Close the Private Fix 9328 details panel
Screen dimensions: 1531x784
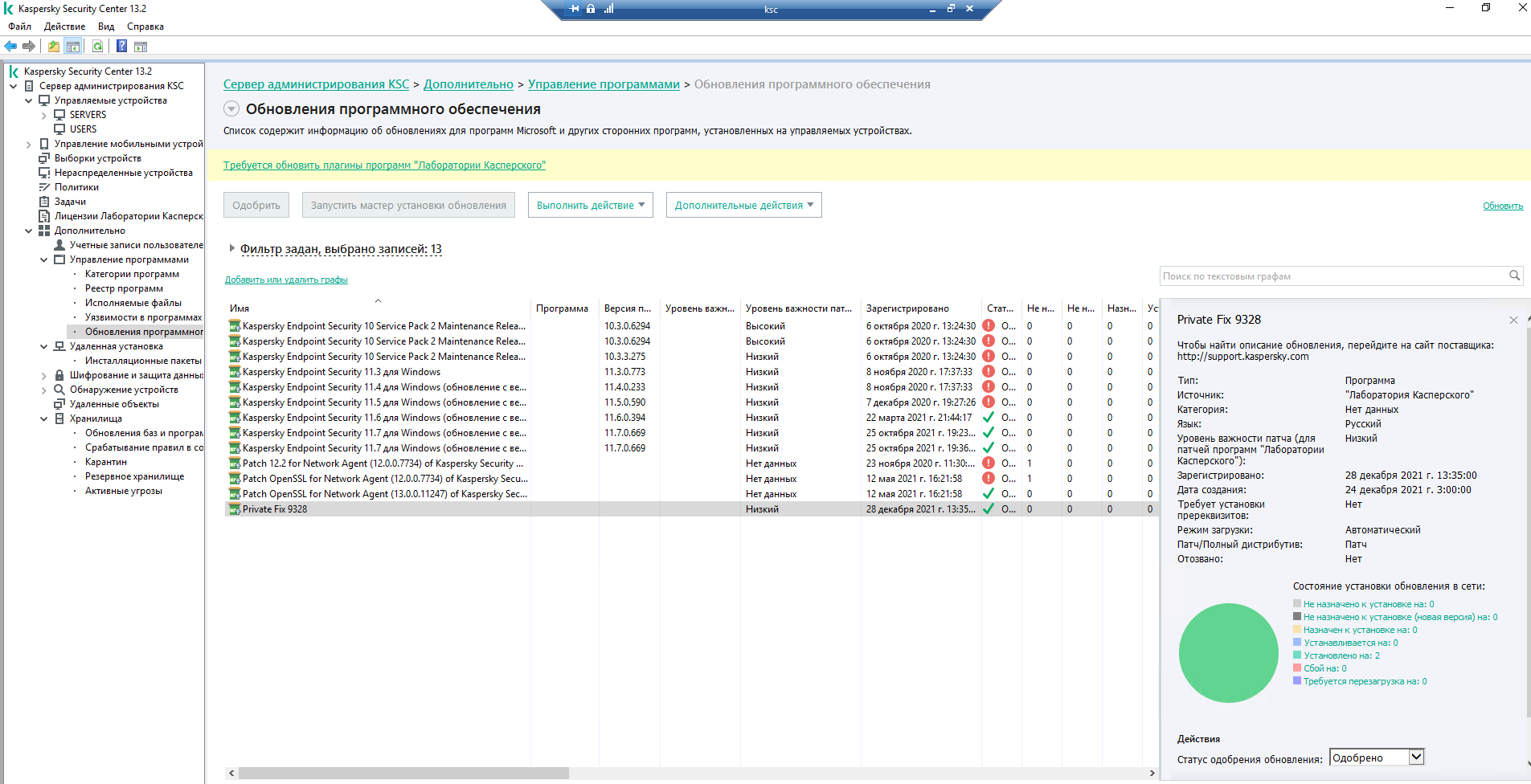(1513, 321)
